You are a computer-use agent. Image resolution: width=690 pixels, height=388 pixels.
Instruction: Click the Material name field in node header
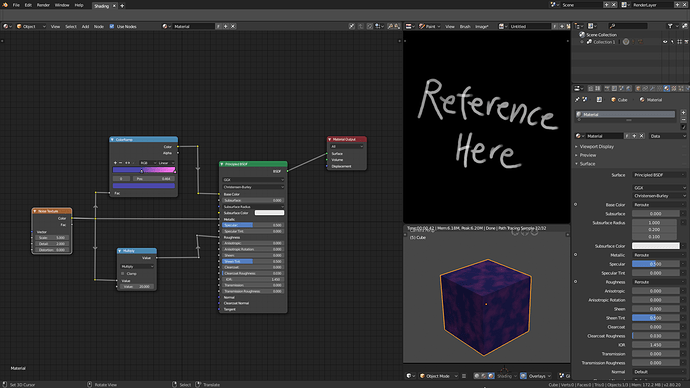[193, 26]
